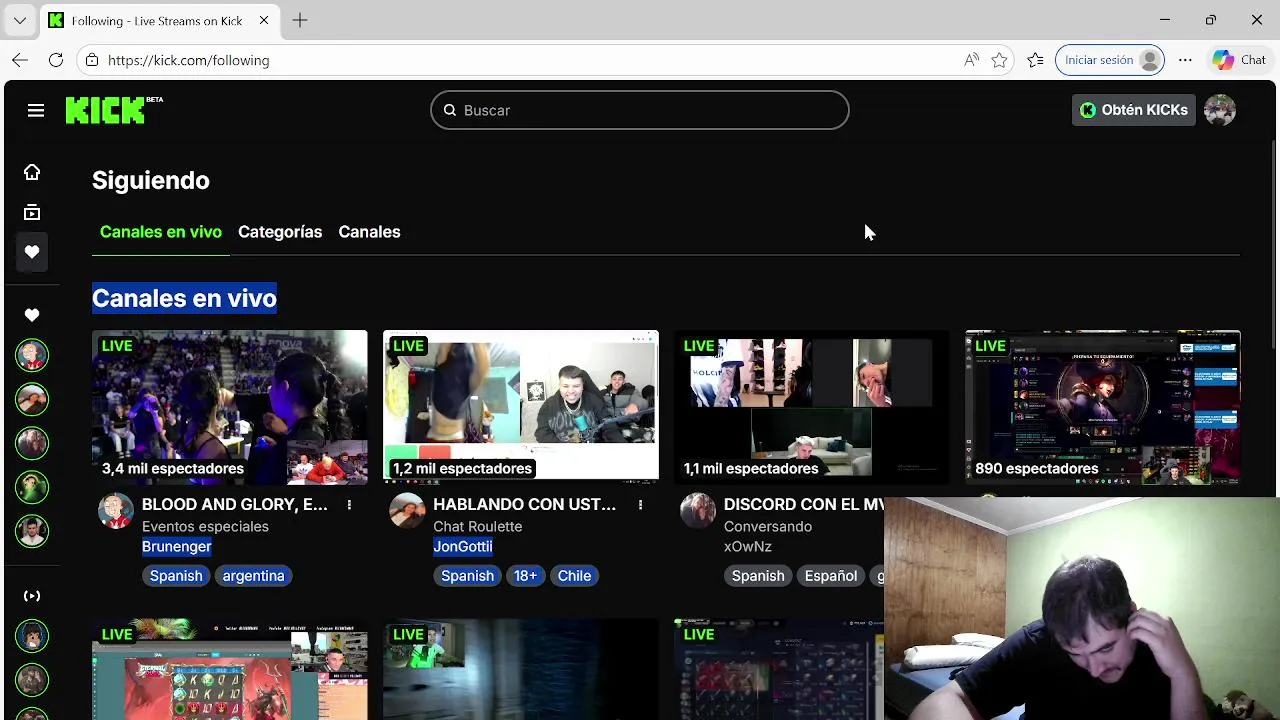Select second recommended channel avatar in sidebar
Screen dimensions: 1280x720
point(32,680)
